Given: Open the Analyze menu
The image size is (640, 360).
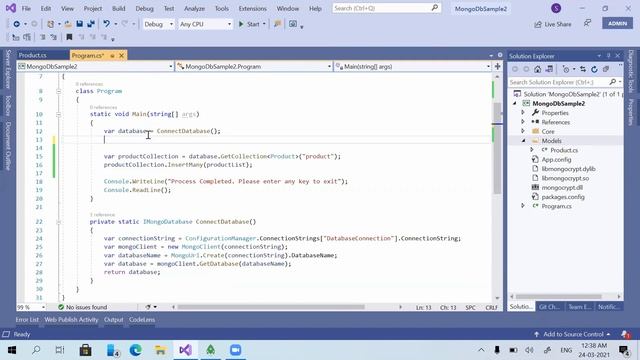Looking at the screenshot, I should point(194,8).
